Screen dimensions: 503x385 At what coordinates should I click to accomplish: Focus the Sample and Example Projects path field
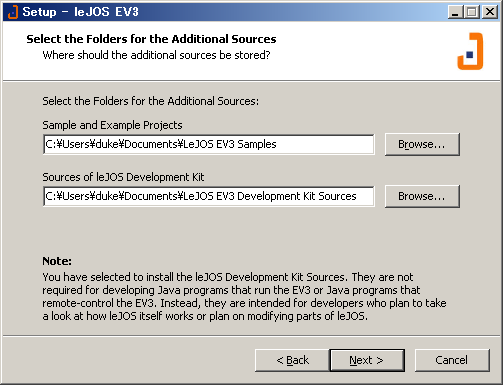point(209,144)
